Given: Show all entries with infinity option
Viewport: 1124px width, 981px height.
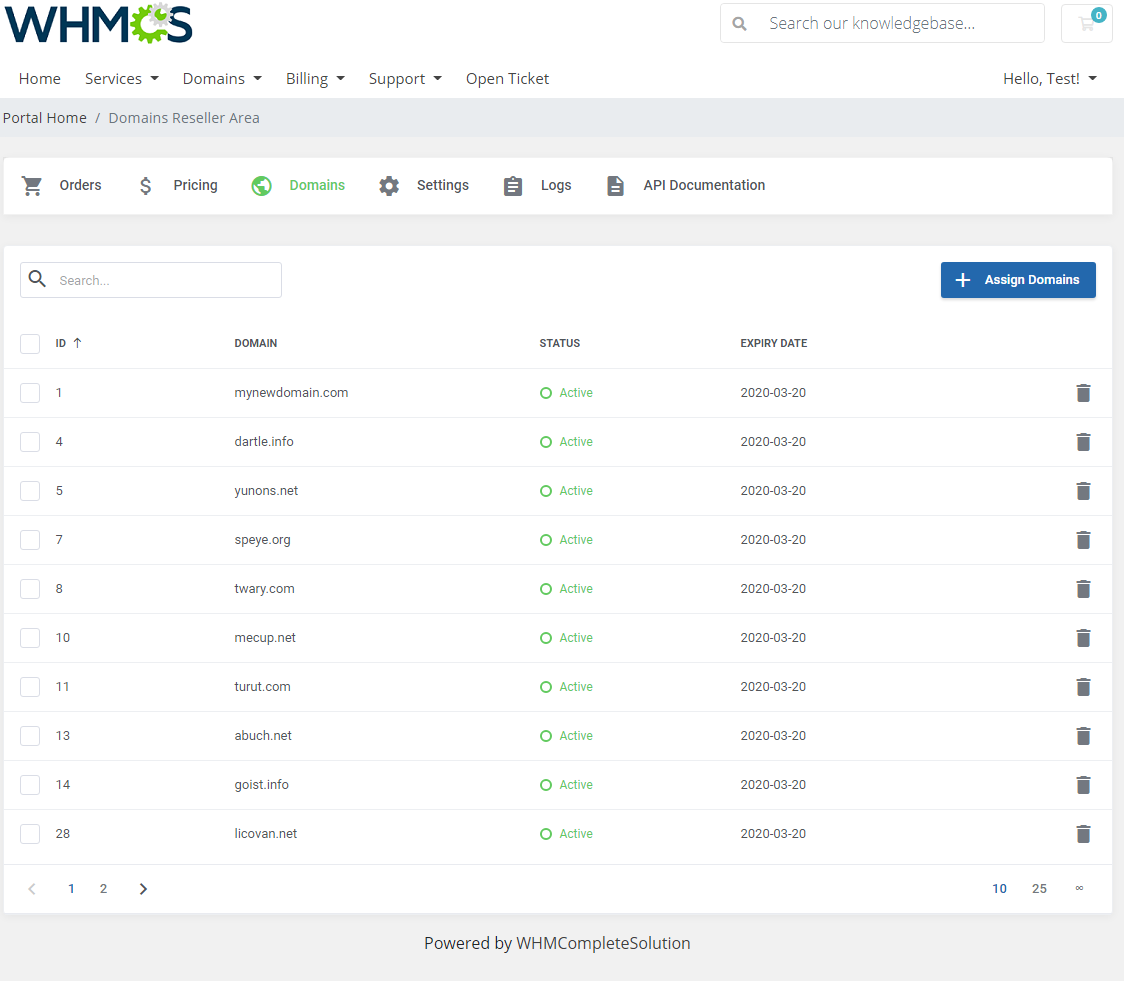Looking at the screenshot, I should pyautogui.click(x=1079, y=889).
